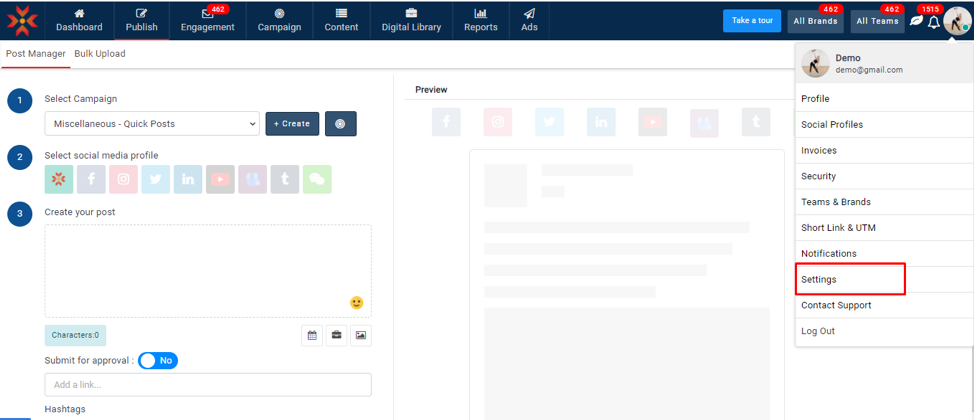This screenshot has width=974, height=420.
Task: Switch to the Bulk Upload tab
Action: tap(100, 54)
